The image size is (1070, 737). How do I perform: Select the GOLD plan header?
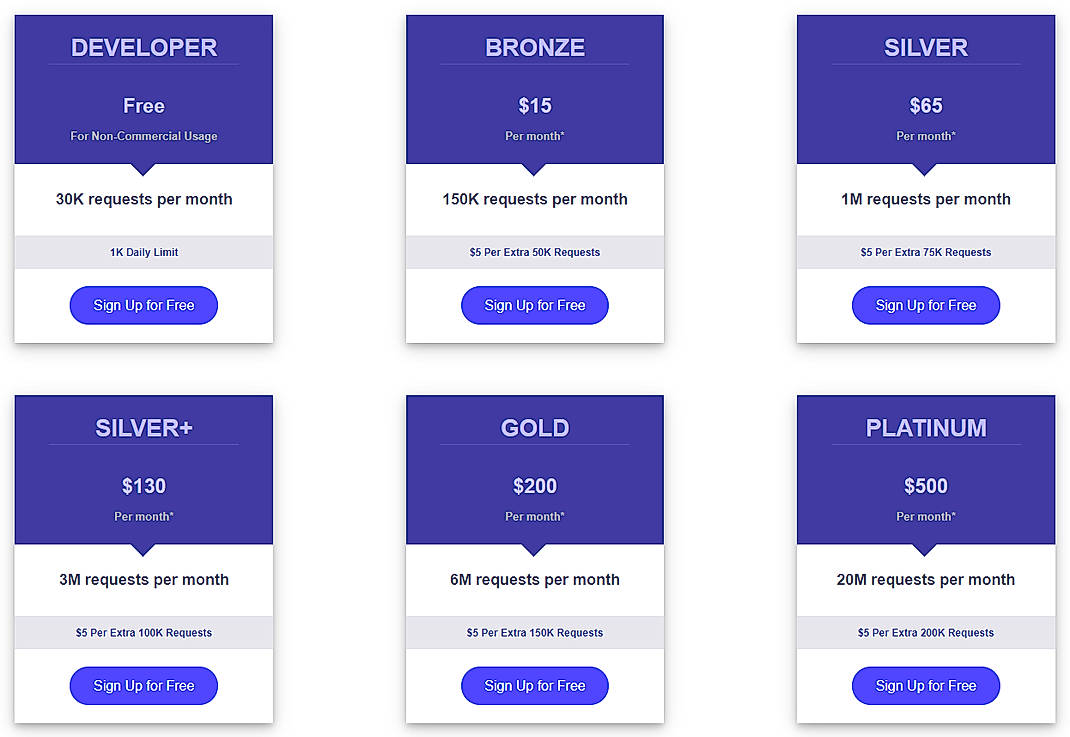(534, 428)
